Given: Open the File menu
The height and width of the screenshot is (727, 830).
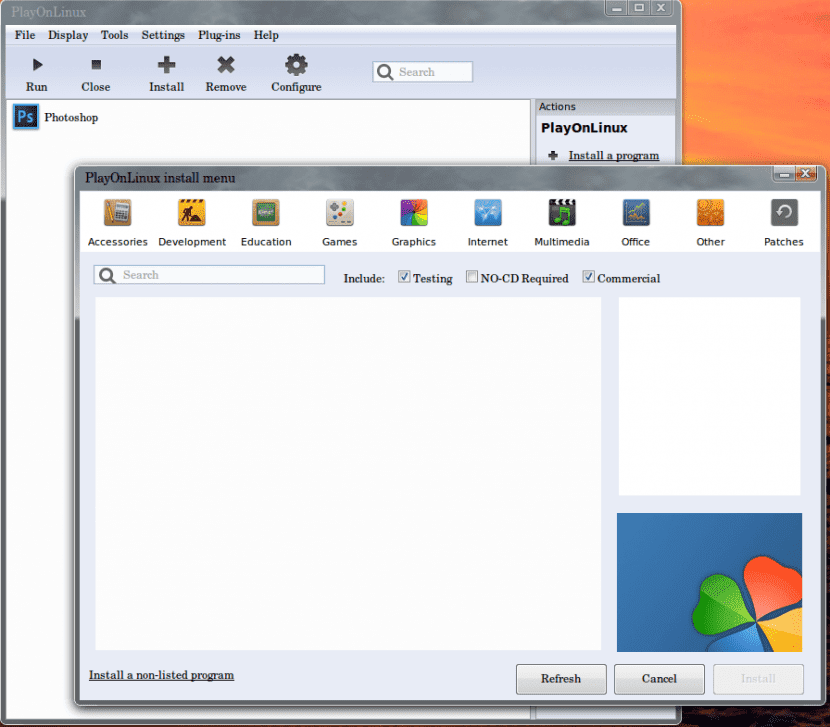Looking at the screenshot, I should (25, 35).
